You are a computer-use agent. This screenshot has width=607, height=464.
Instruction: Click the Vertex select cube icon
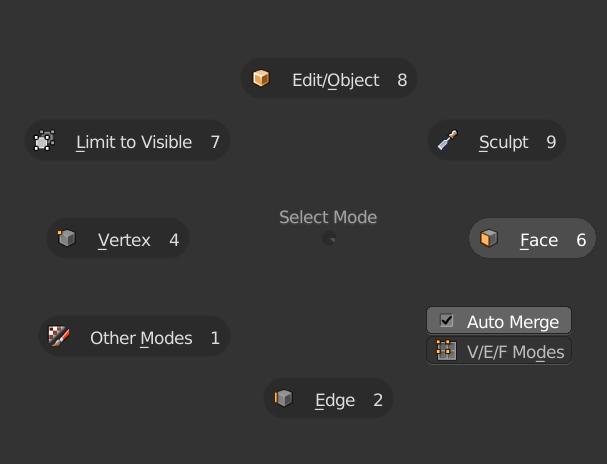pos(67,239)
